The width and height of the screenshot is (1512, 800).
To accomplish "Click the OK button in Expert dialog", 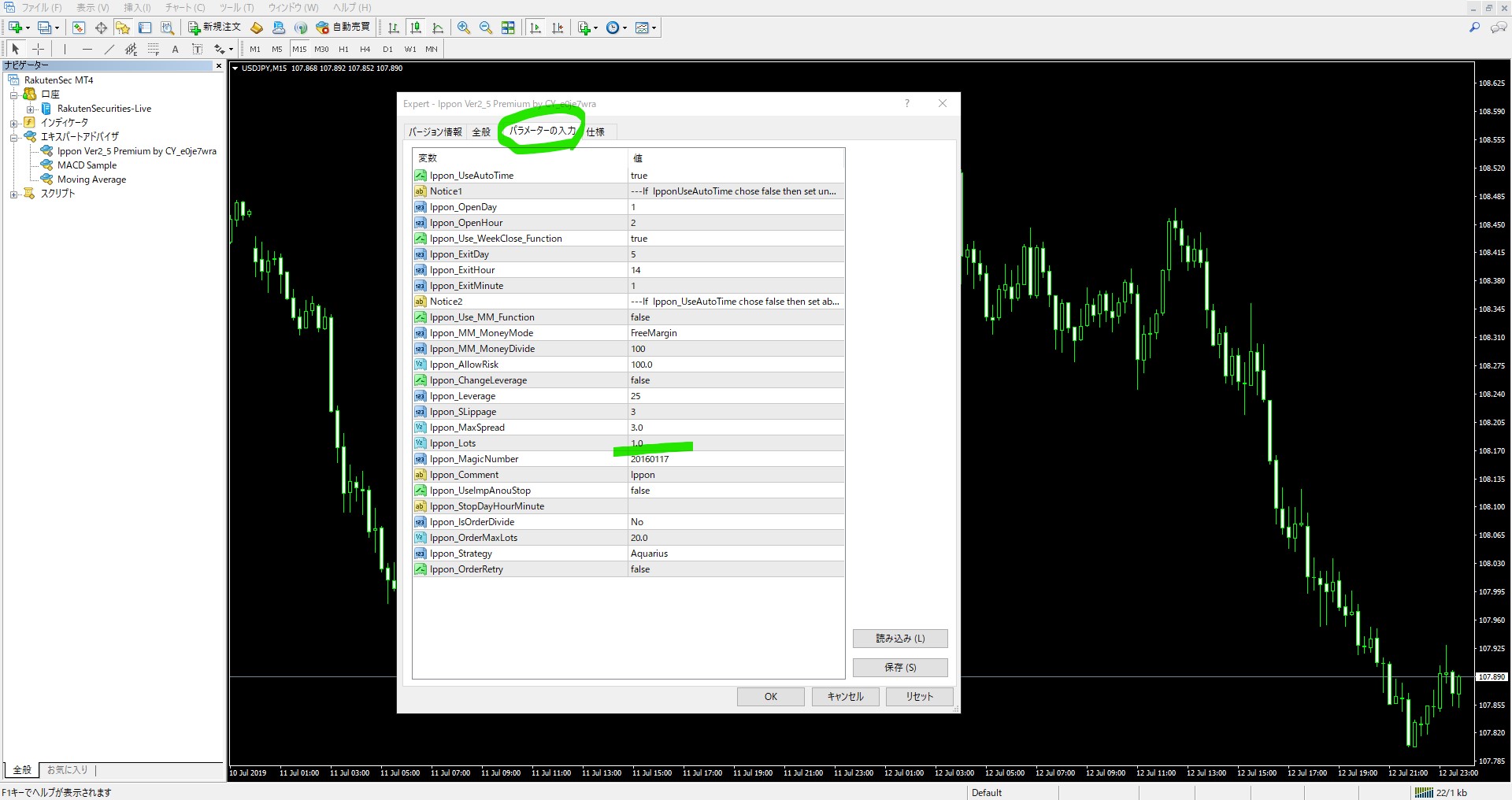I will pyautogui.click(x=771, y=697).
